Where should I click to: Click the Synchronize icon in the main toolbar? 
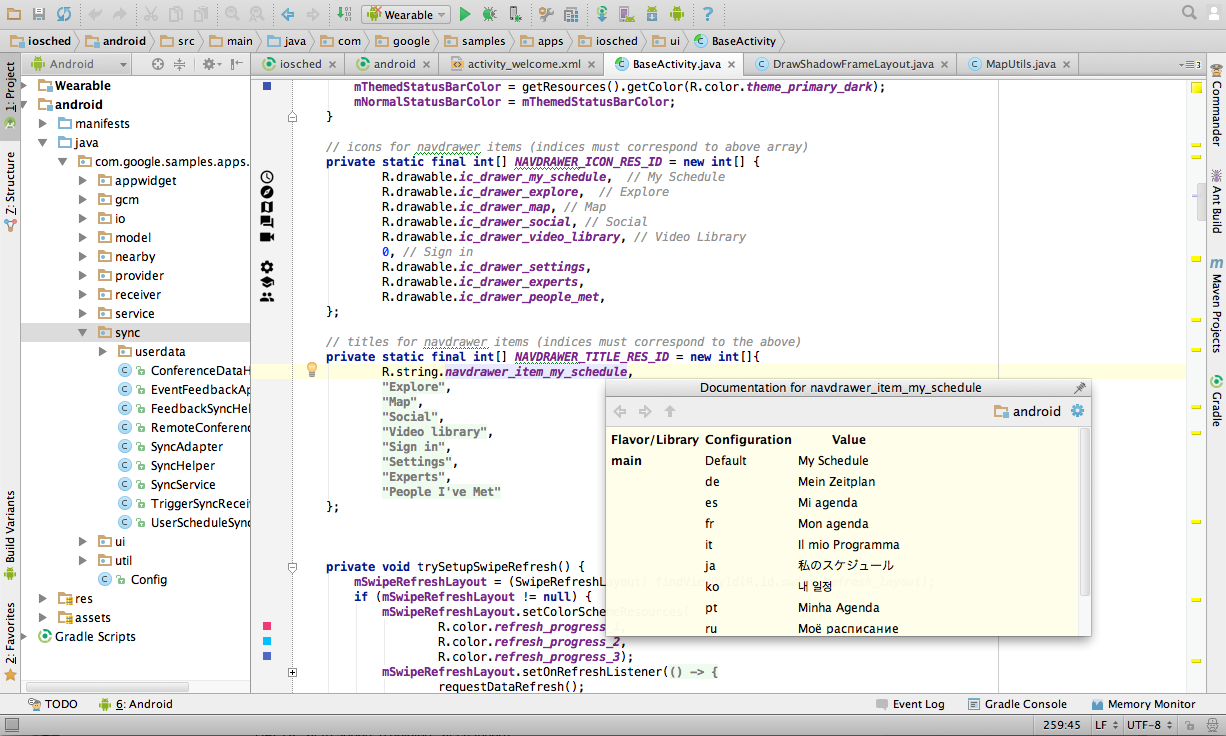(63, 14)
